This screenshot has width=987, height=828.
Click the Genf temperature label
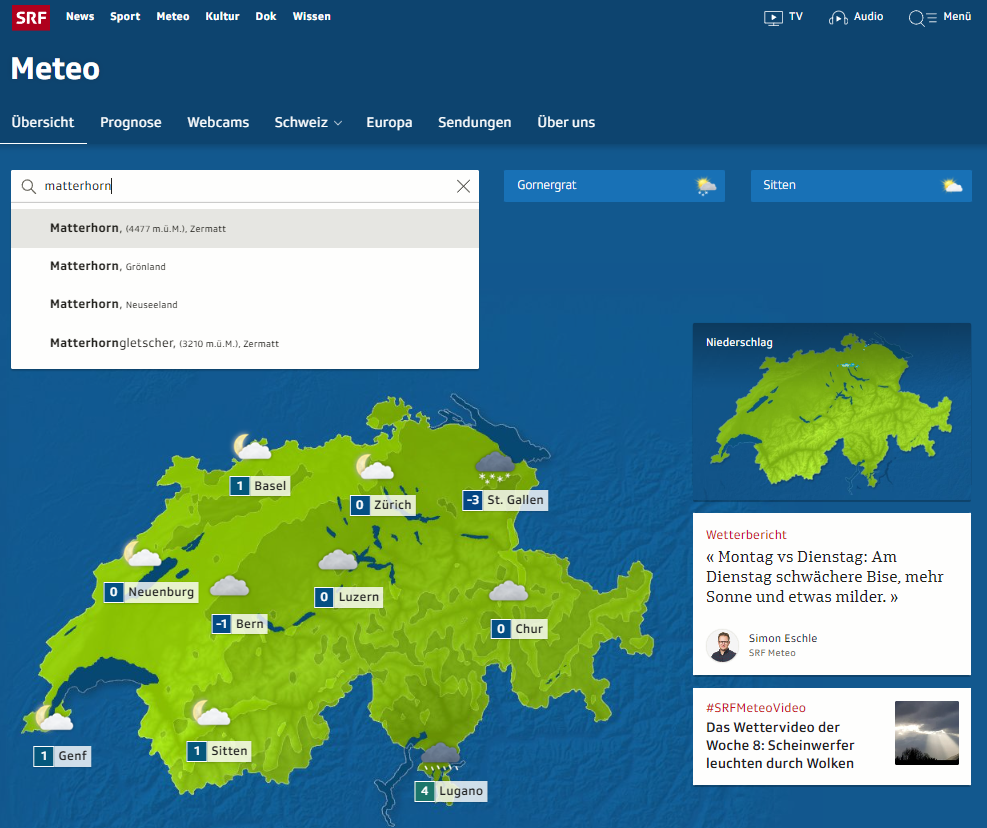(x=62, y=756)
